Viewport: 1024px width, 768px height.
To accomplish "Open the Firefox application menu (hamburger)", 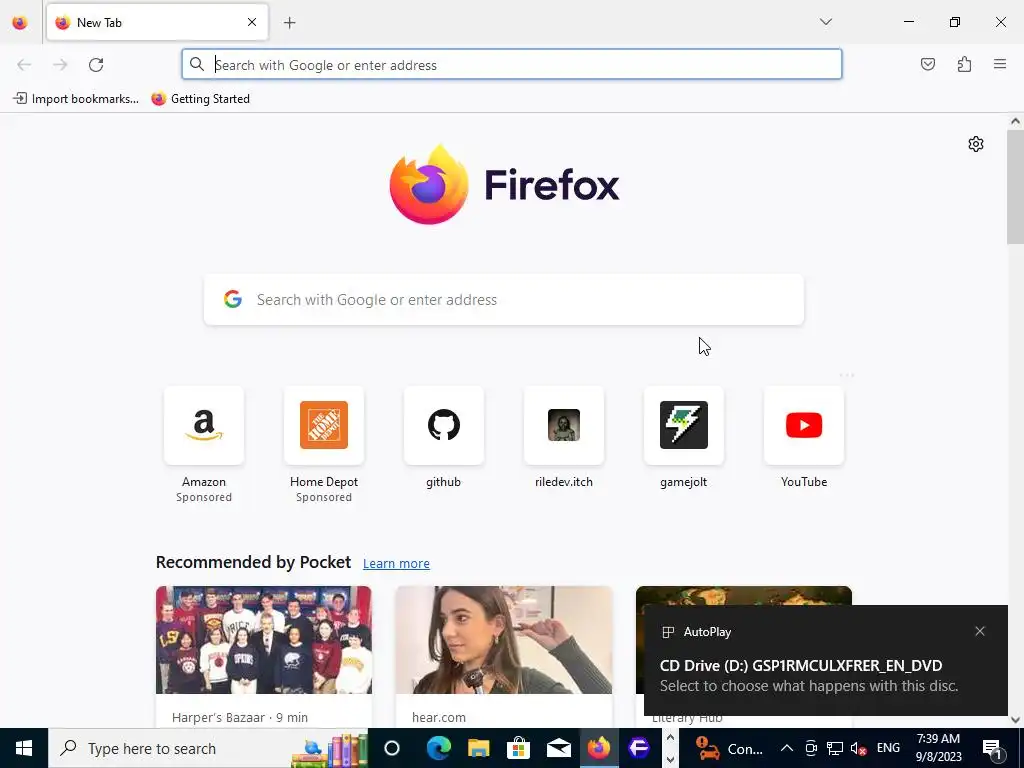I will pos(1000,64).
